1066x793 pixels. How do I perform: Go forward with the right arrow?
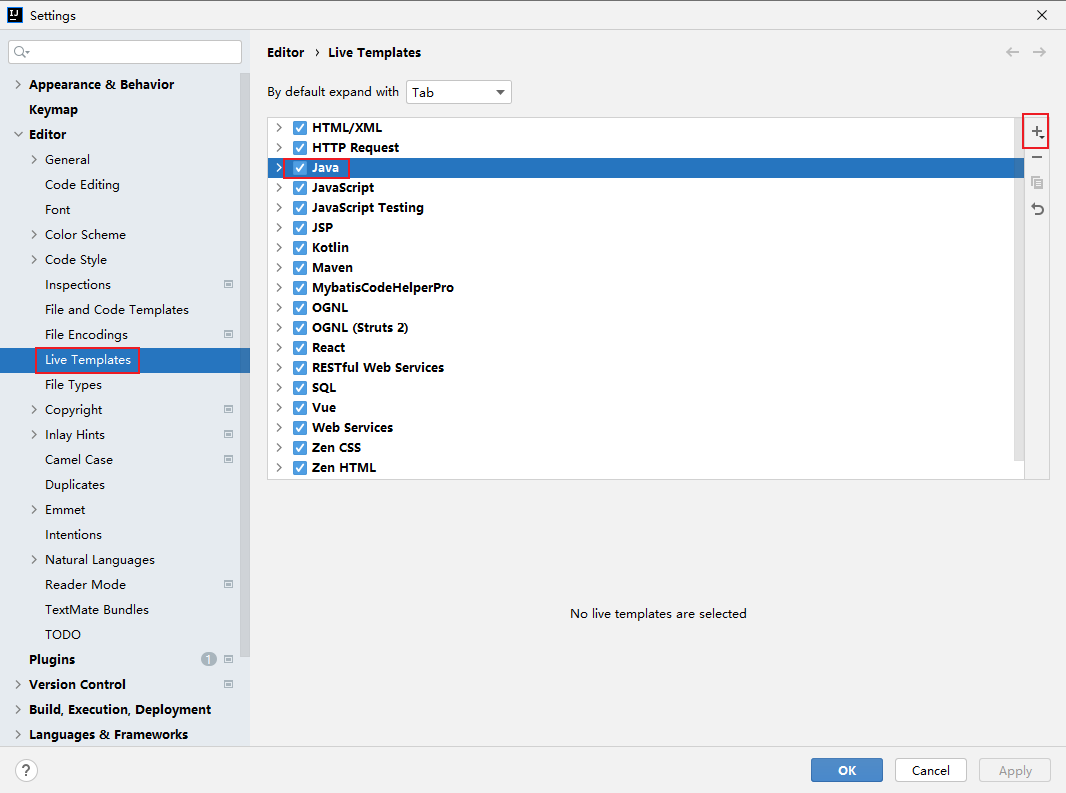click(1039, 52)
